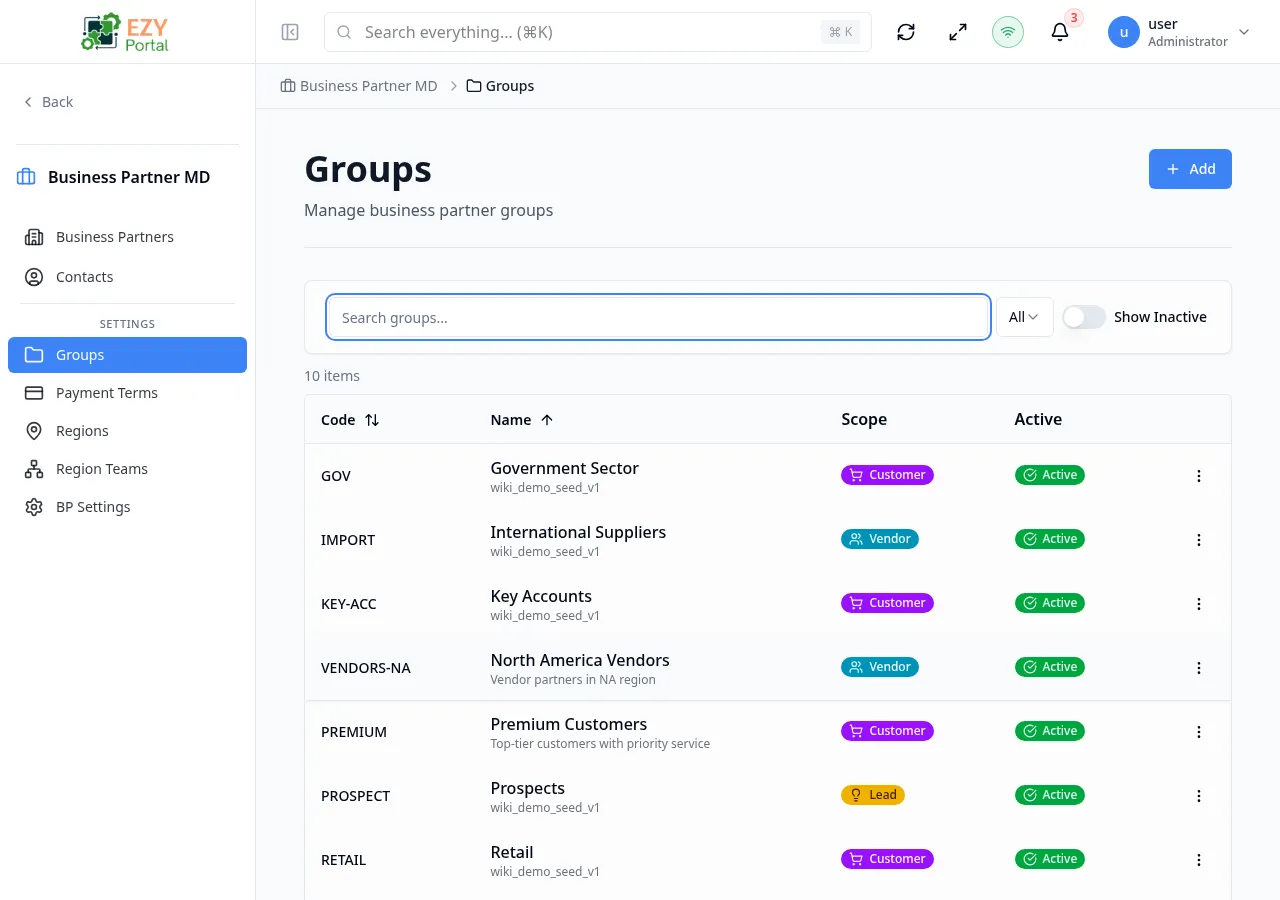Click the green Wi-Fi connection status icon
Viewport: 1280px width, 900px height.
[x=1008, y=32]
